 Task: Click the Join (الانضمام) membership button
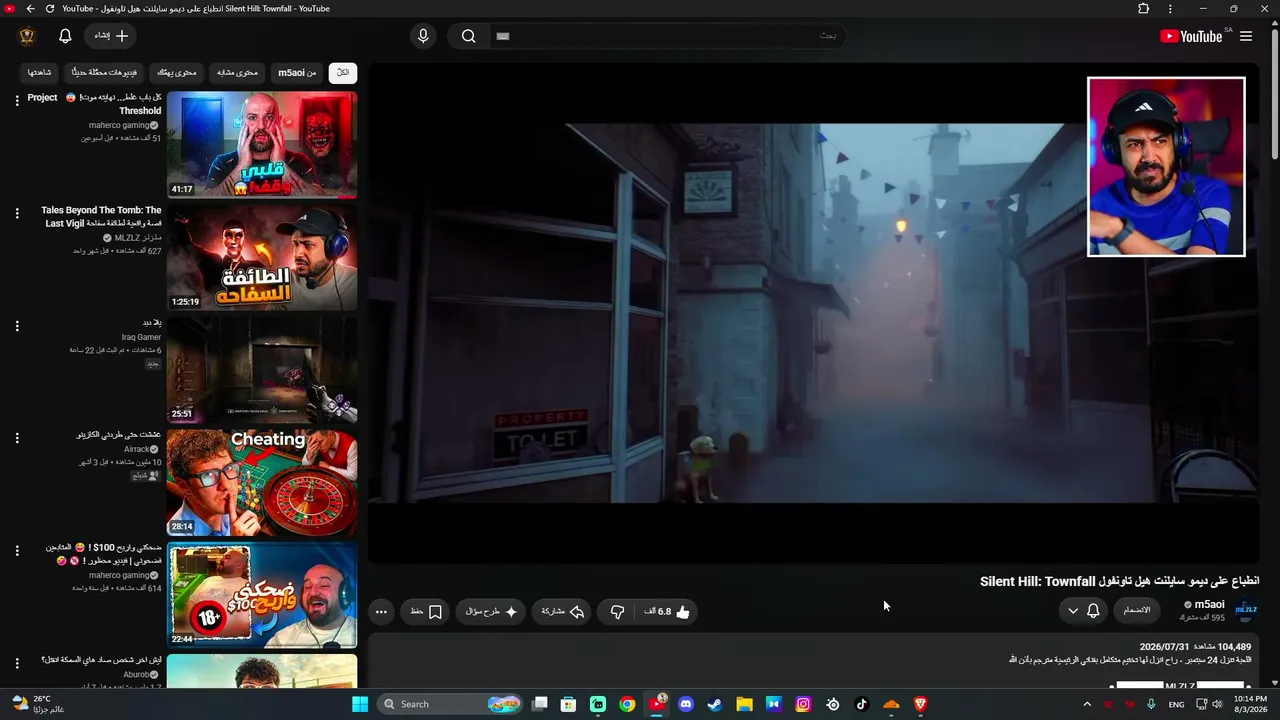(x=1137, y=611)
